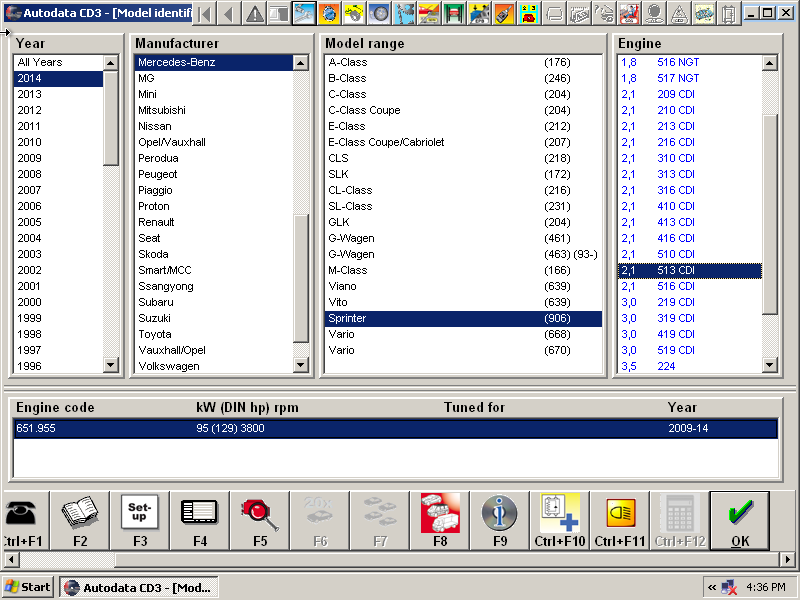Click the Manufacturer list scroll-down arrow
Screen dimensions: 800x600
click(301, 365)
